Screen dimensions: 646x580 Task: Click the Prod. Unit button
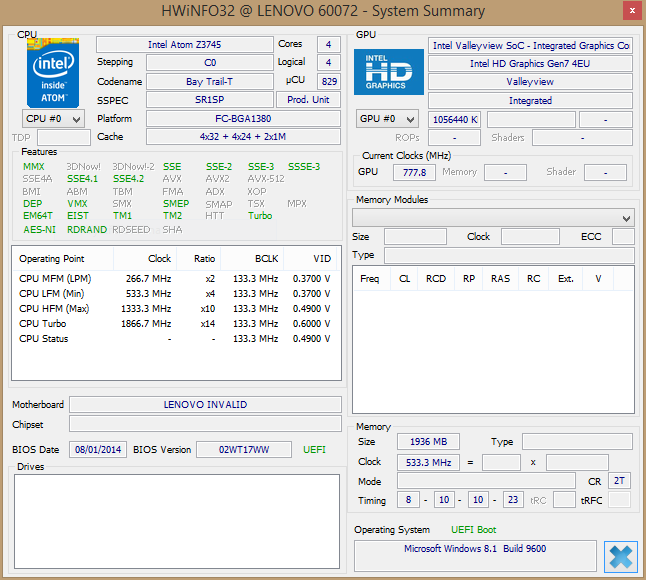pos(308,100)
